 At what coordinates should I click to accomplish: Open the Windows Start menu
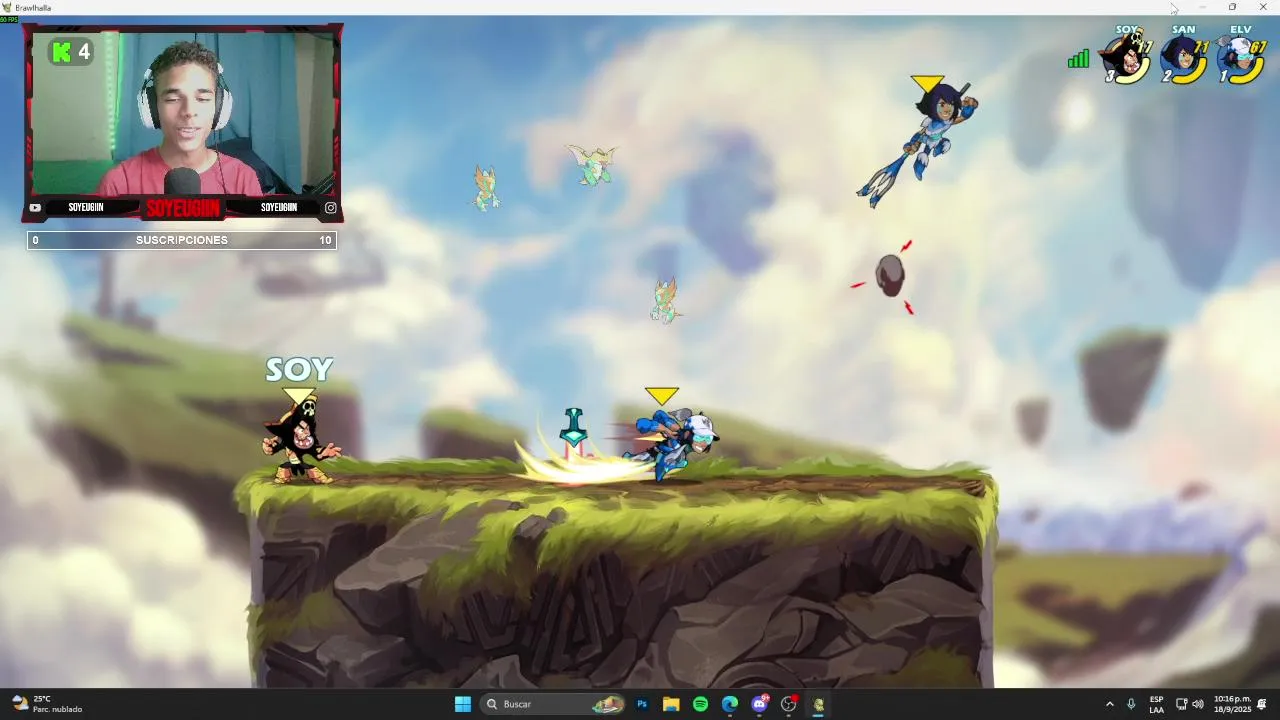click(463, 704)
